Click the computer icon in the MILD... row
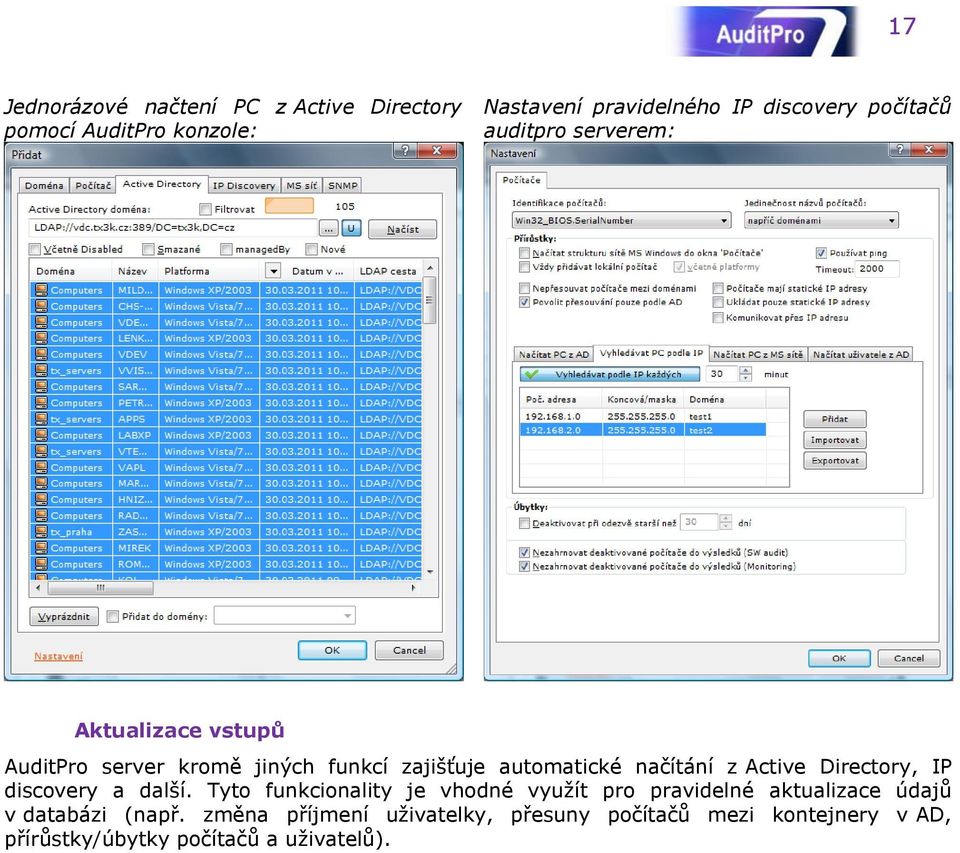Screen dimensions: 960x853 pyautogui.click(x=41, y=290)
